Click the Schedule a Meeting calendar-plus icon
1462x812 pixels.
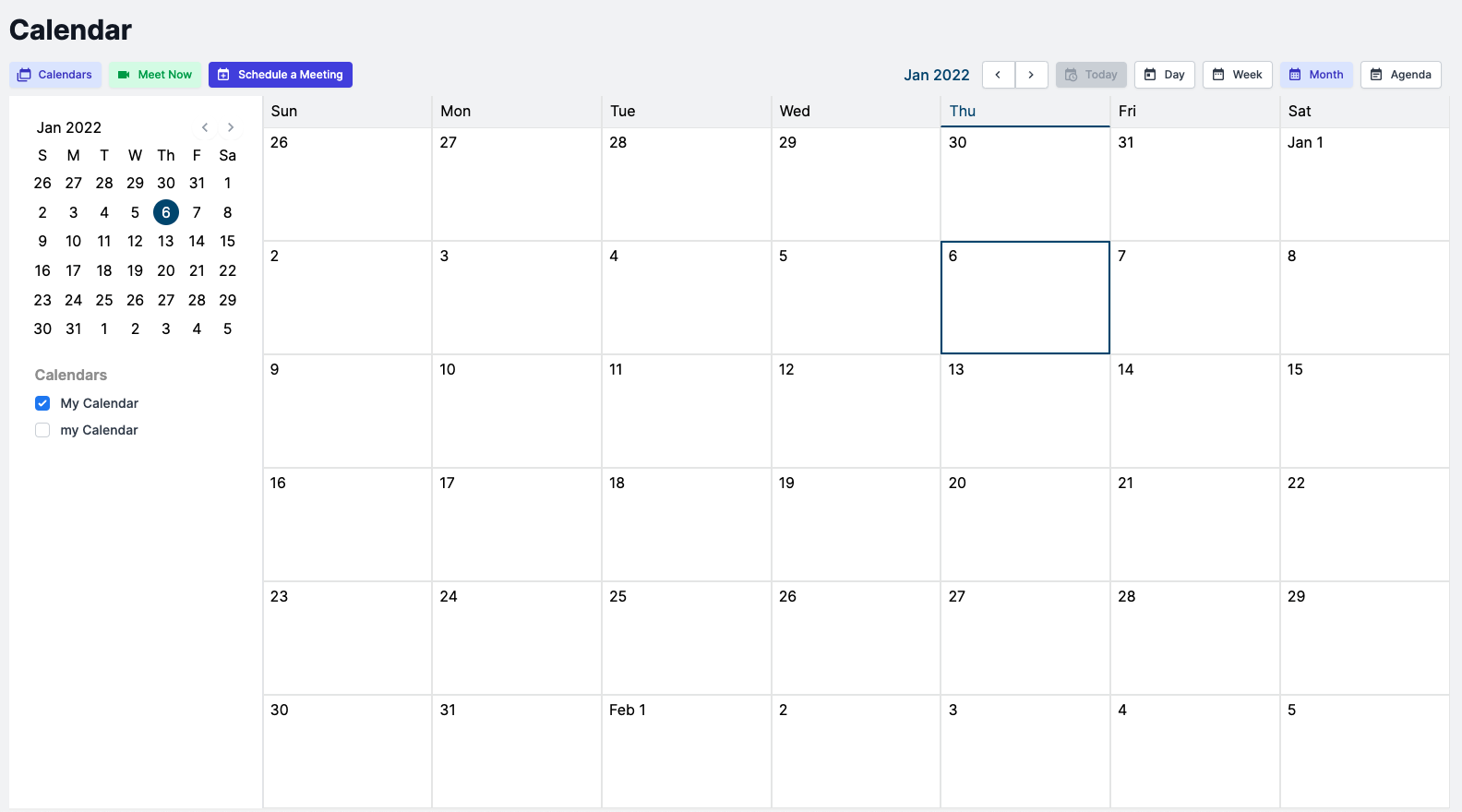pos(223,75)
